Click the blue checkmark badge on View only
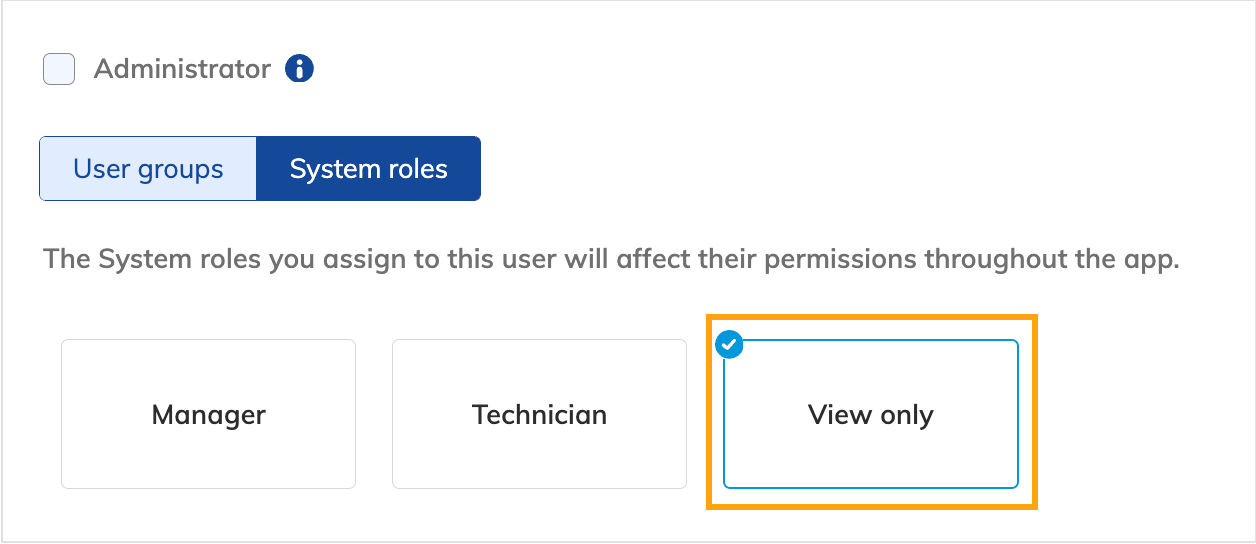The height and width of the screenshot is (544, 1256). point(731,345)
